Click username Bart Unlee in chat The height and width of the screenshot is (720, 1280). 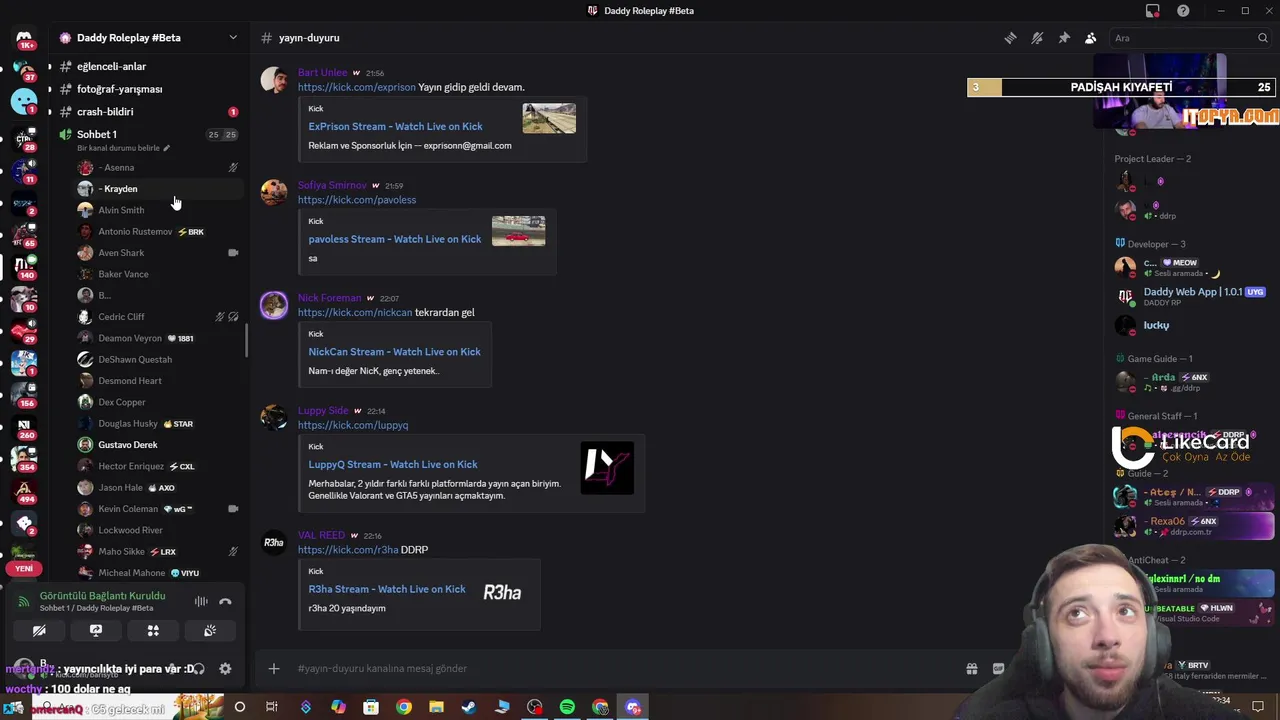click(x=322, y=73)
